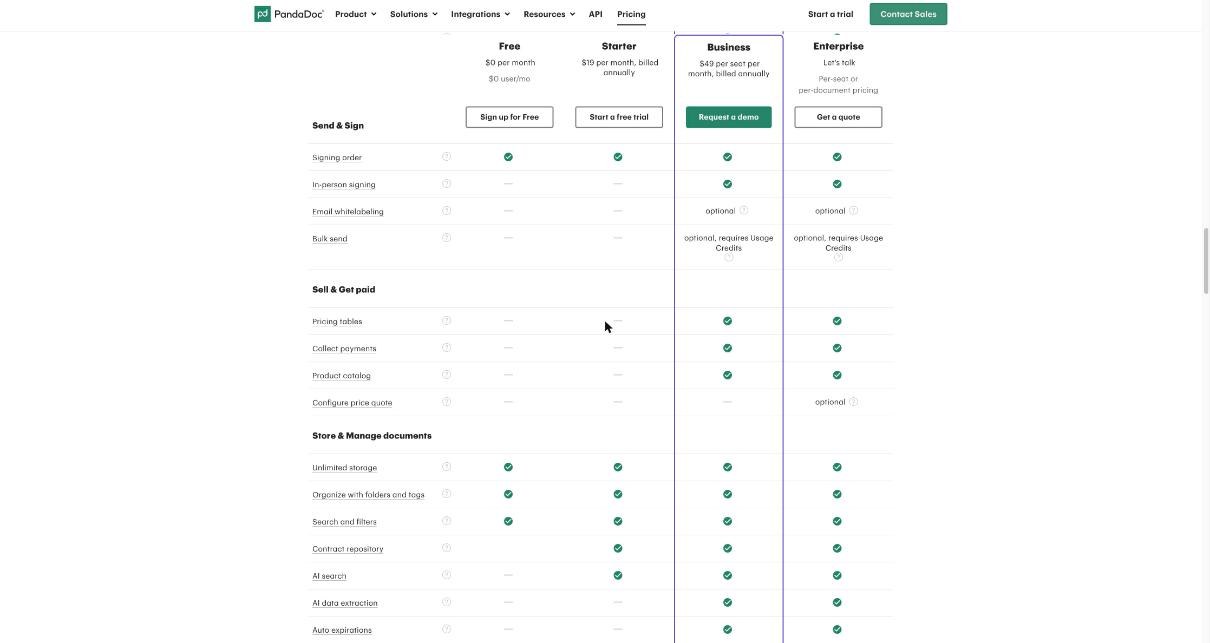Click the Start a trial link
The image size is (1210, 643).
tap(830, 14)
